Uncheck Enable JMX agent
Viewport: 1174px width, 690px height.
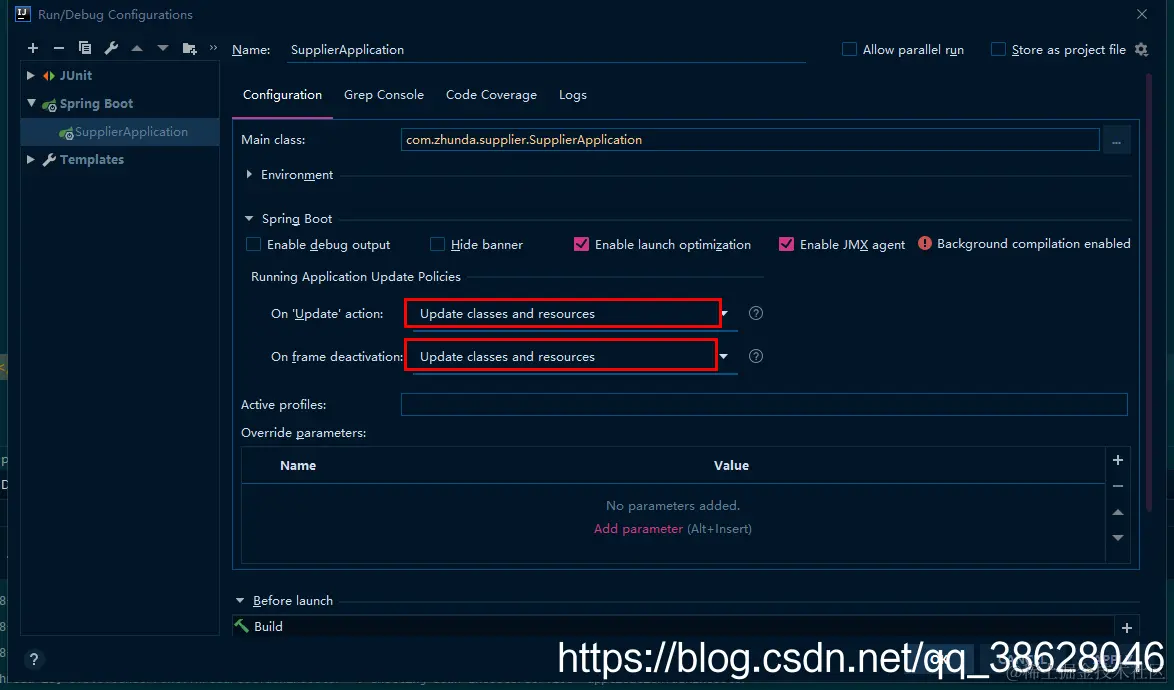click(x=786, y=245)
